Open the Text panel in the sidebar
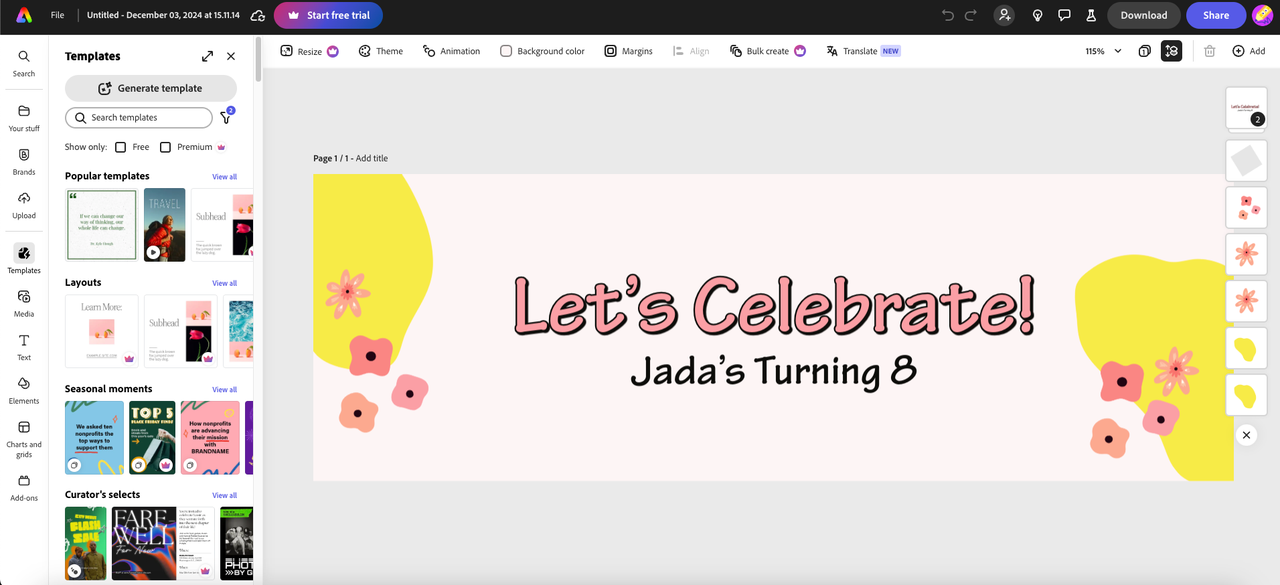Image resolution: width=1280 pixels, height=585 pixels. point(24,347)
